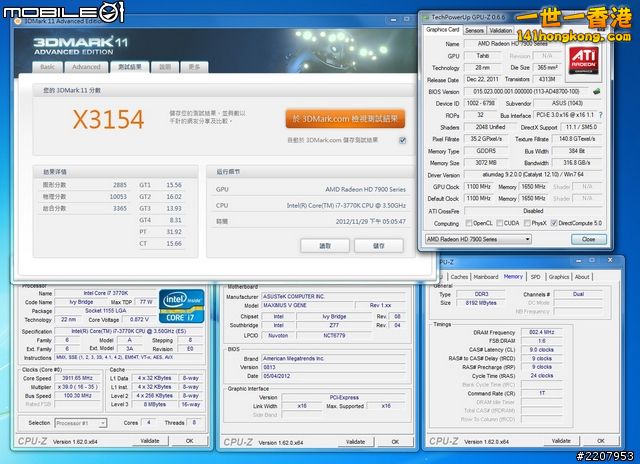Click the orange view results on 3DMark.com button
Viewport: 640px width, 464px height.
click(x=345, y=119)
